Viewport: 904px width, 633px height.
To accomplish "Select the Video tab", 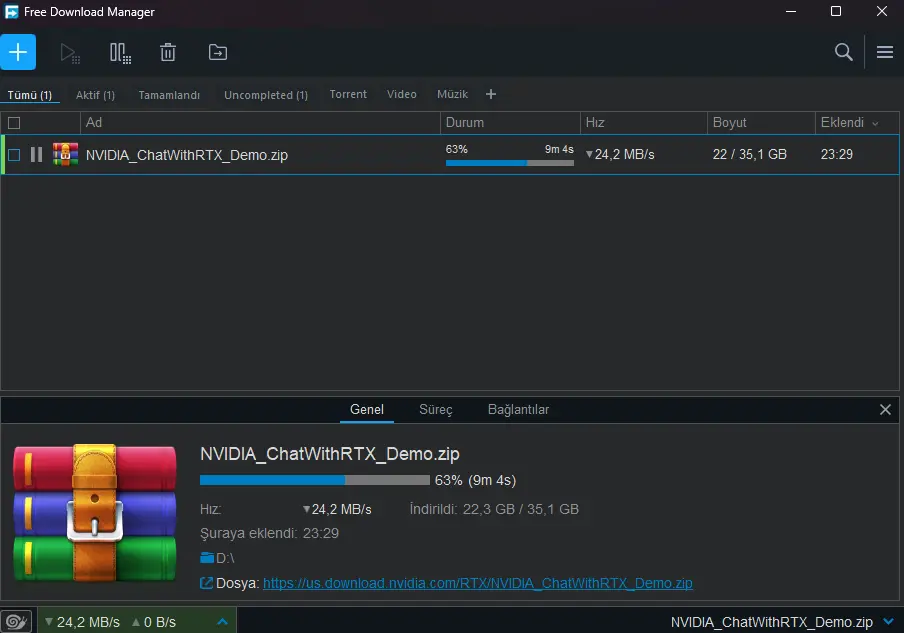I will [x=401, y=95].
